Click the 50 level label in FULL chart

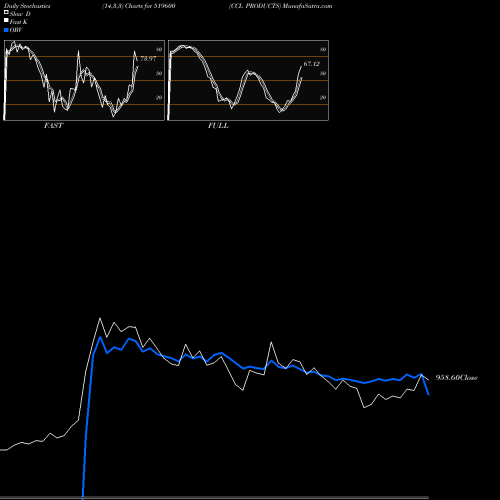[x=323, y=73]
